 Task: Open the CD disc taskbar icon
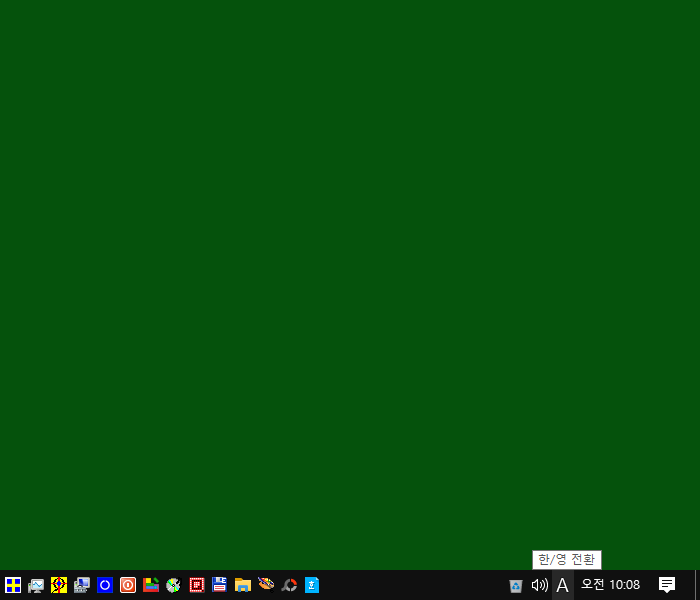click(x=174, y=585)
